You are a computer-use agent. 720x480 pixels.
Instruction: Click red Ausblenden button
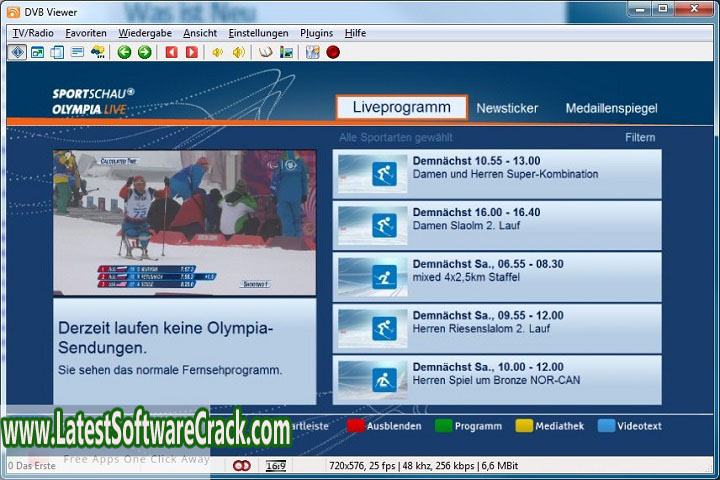pos(384,426)
